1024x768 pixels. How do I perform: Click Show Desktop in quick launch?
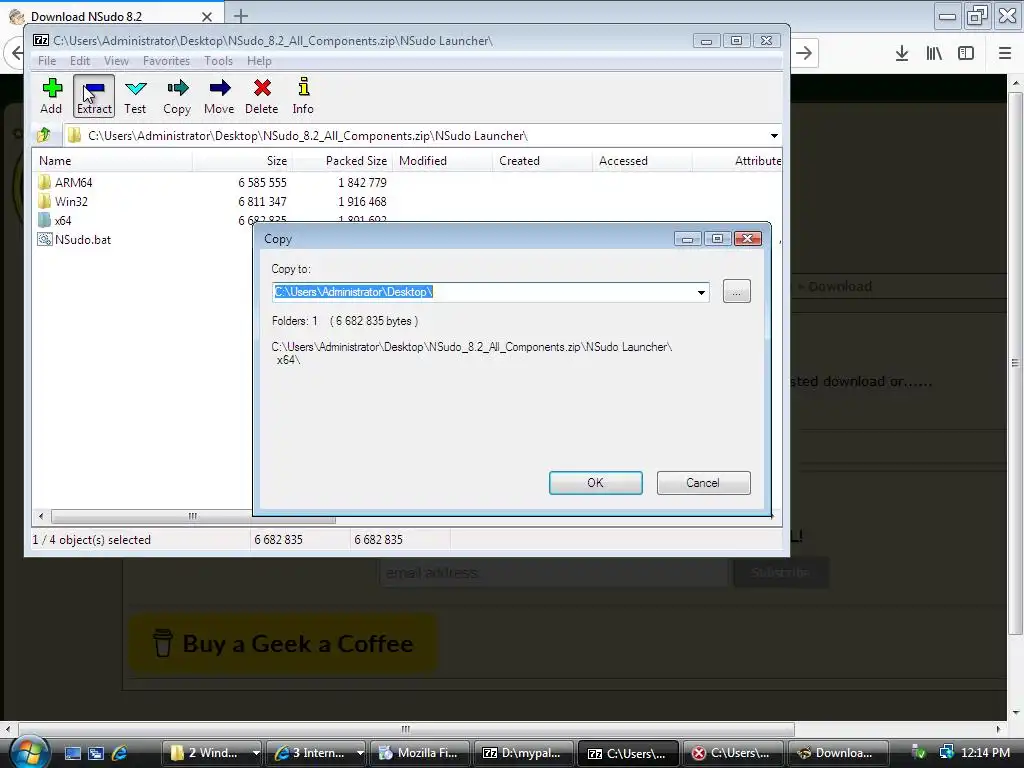click(72, 753)
